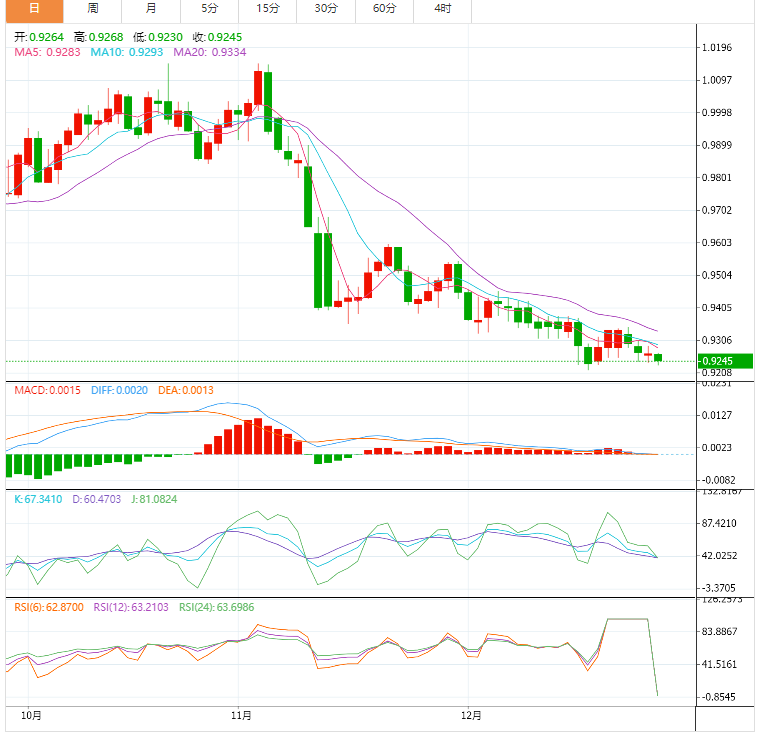Click the 12月 date axis marker
The width and height of the screenshot is (763, 740).
[471, 715]
